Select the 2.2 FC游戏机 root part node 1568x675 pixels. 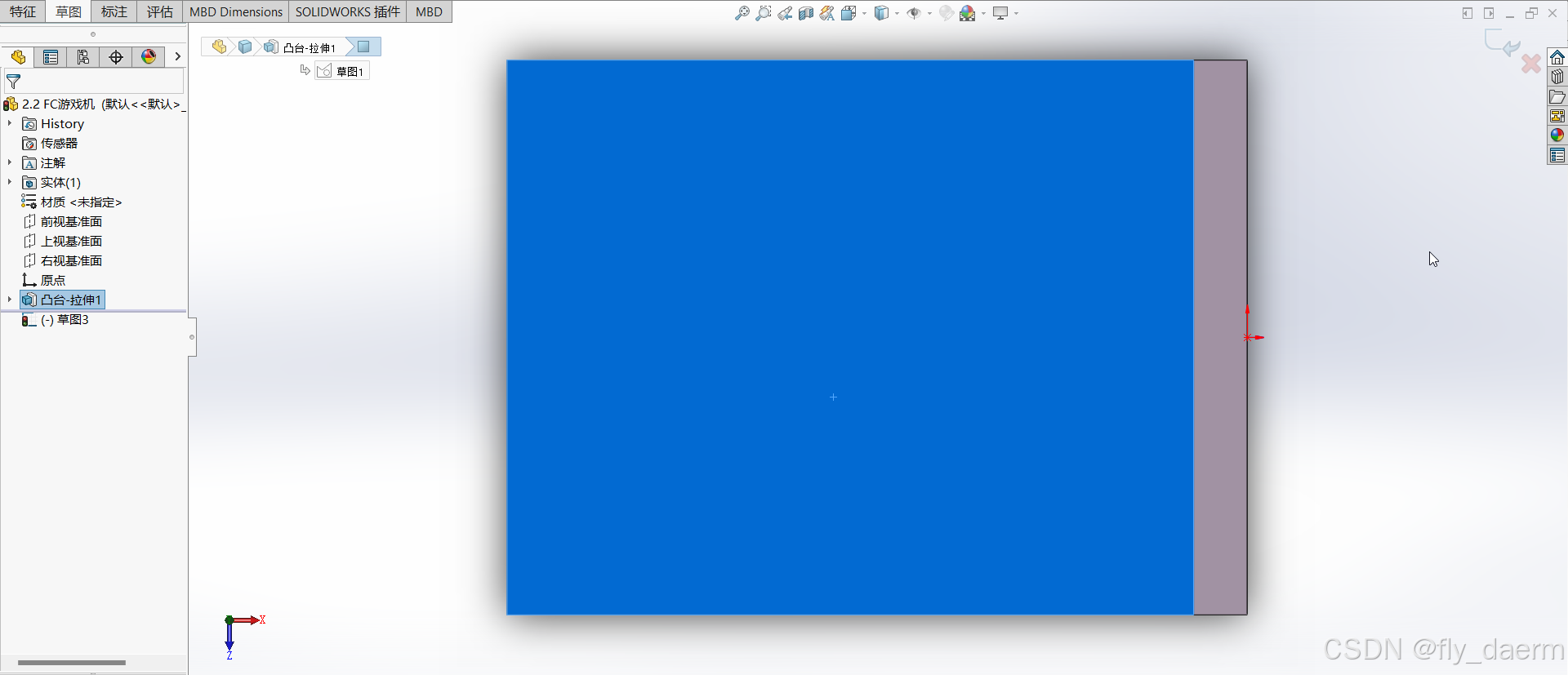[x=94, y=104]
